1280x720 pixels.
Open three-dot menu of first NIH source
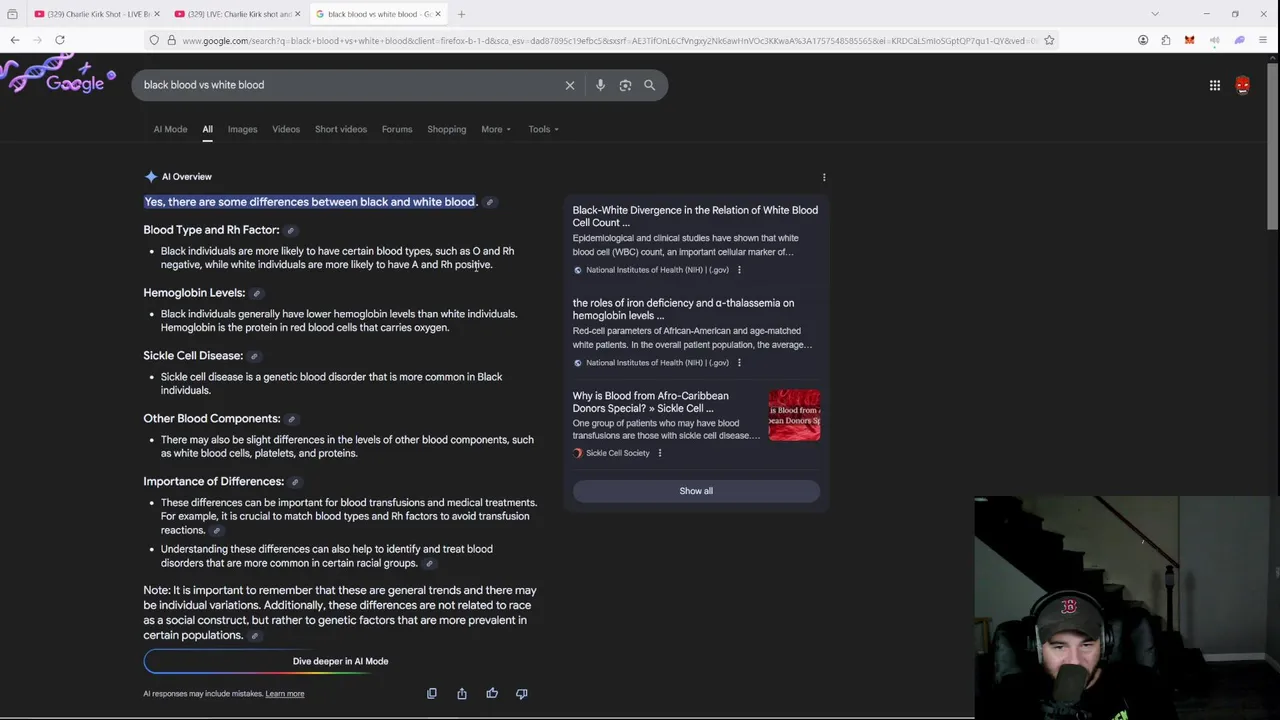(739, 270)
